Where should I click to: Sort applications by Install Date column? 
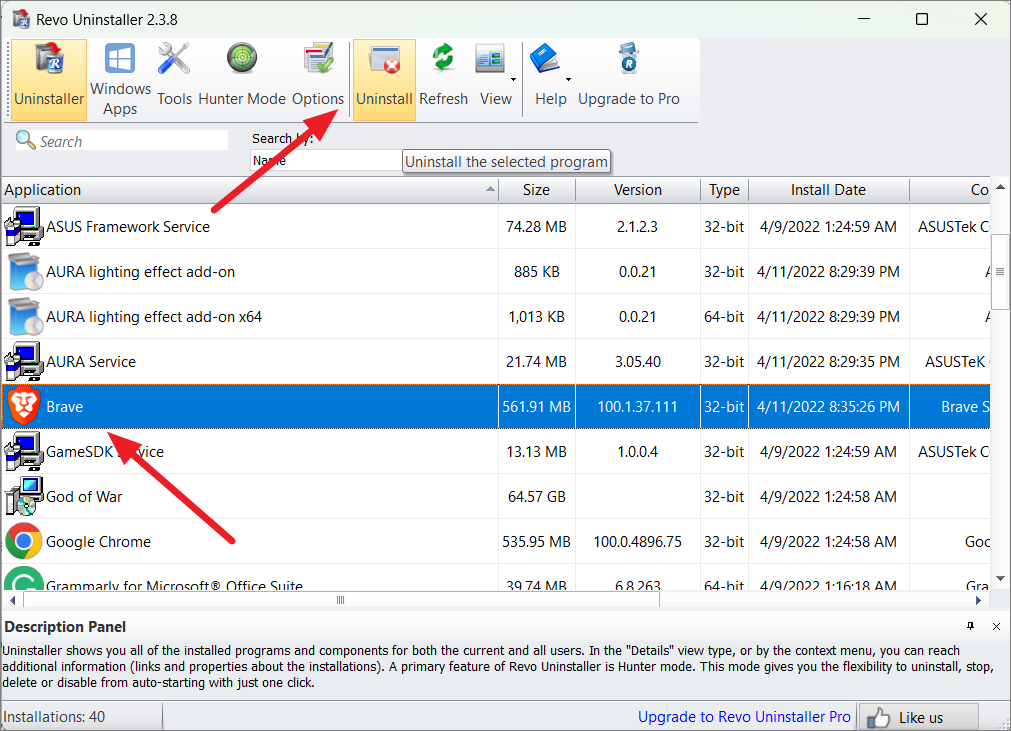828,190
